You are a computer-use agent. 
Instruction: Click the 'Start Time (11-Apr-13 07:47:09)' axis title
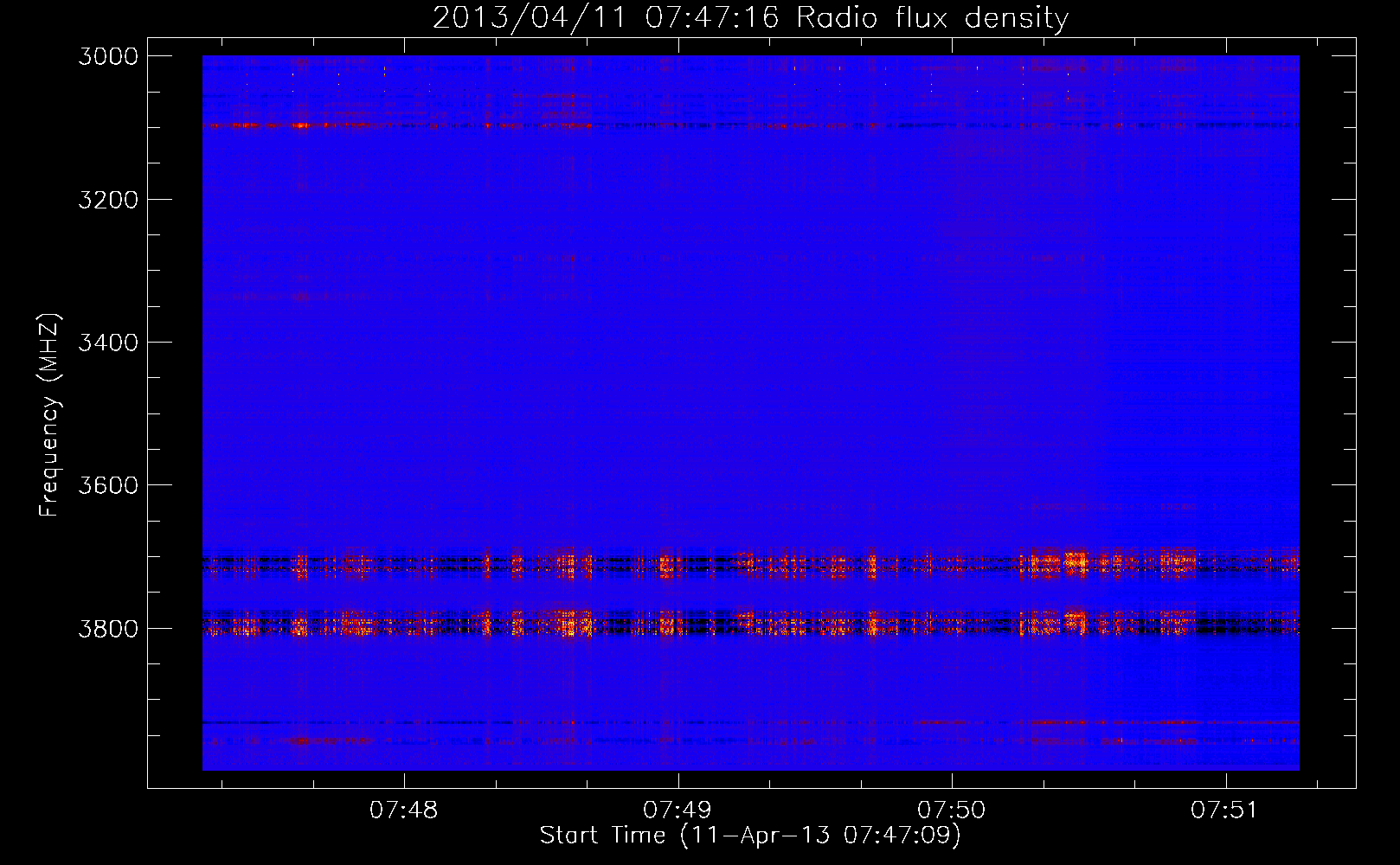coord(750,836)
